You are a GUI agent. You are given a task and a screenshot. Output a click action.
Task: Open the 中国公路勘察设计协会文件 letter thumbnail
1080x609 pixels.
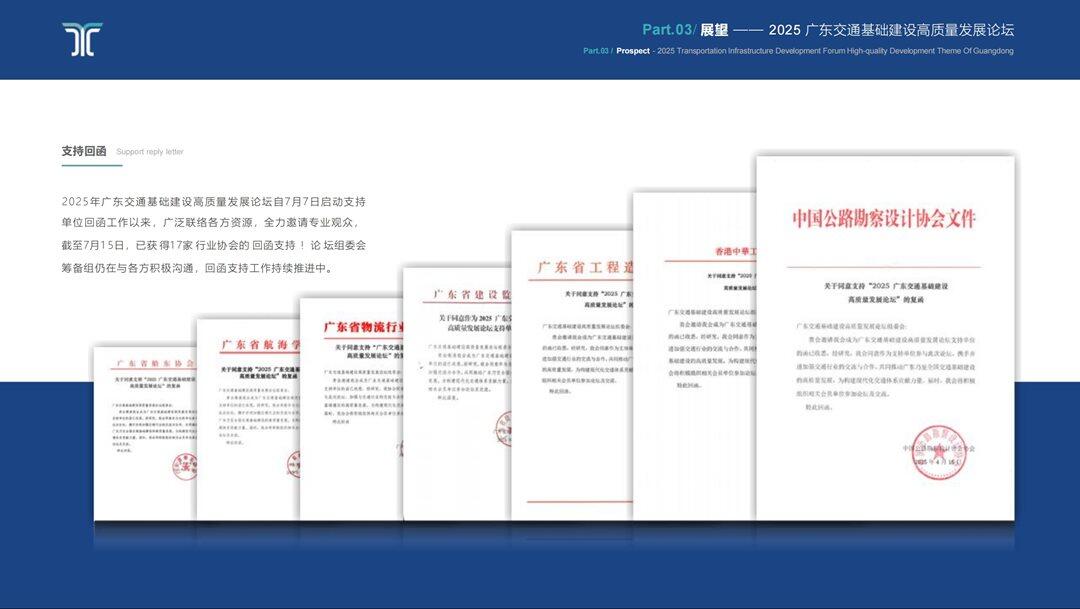tap(885, 338)
